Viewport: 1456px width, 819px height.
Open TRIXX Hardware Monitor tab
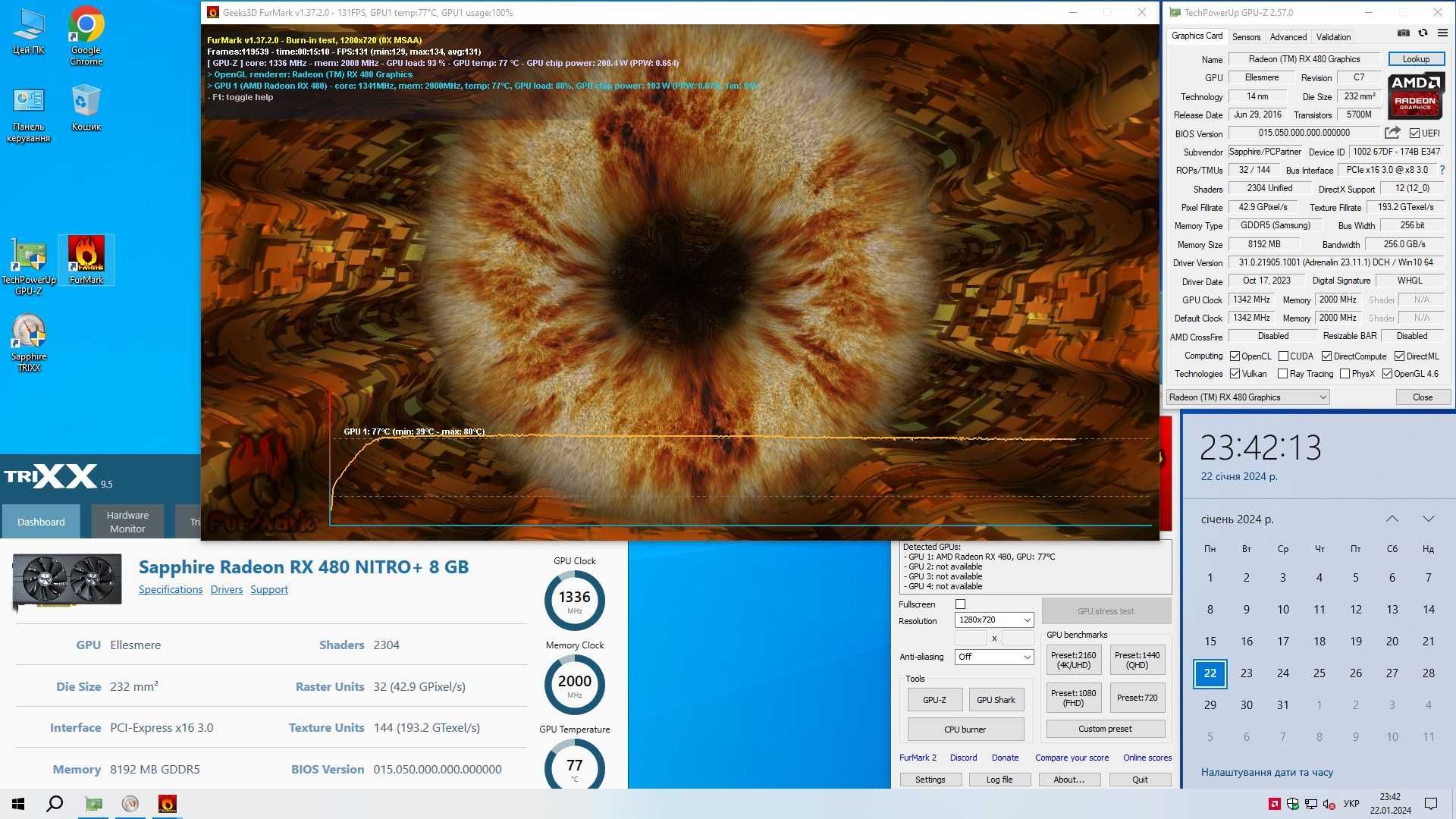(127, 522)
